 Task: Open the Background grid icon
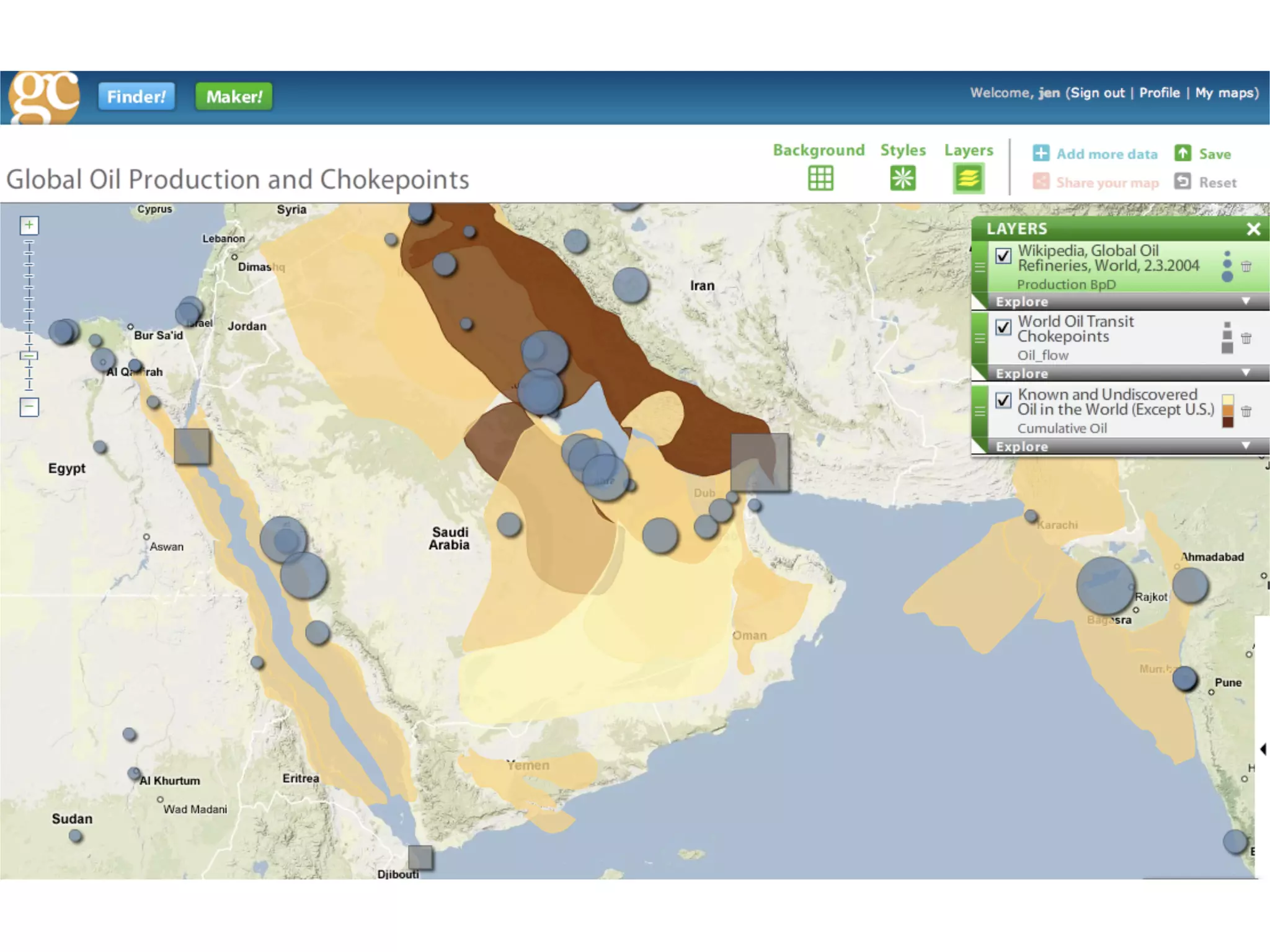tap(820, 178)
